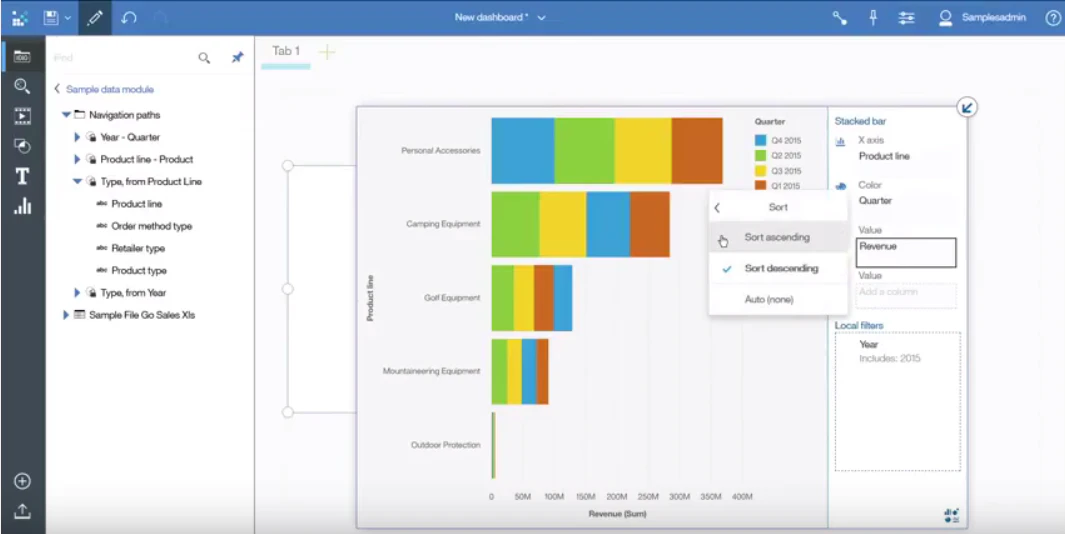Click the Undo arrow icon
1065x534 pixels.
[x=129, y=18]
